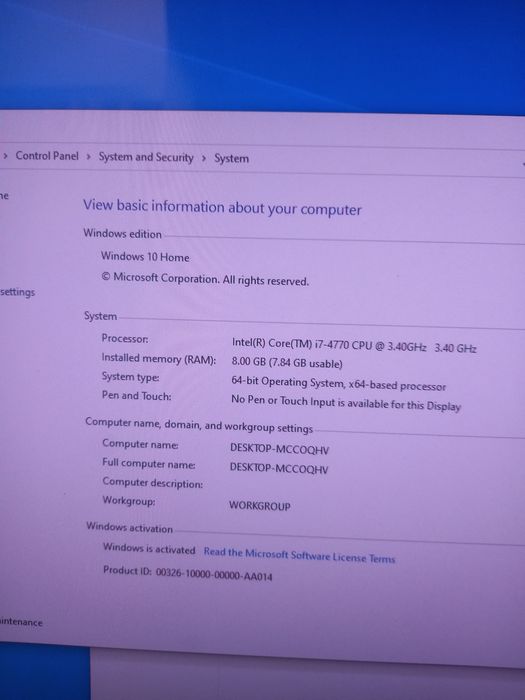Click the Processor label
The height and width of the screenshot is (700, 525).
[125, 338]
